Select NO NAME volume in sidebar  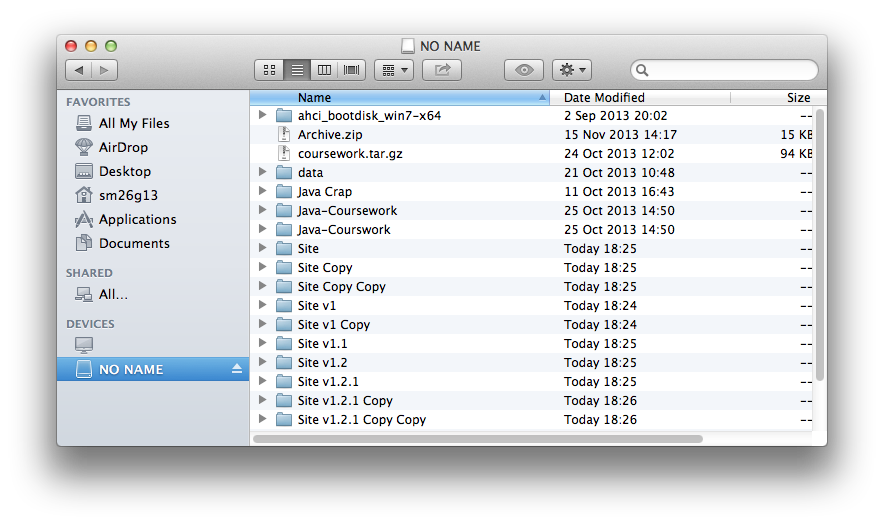coord(153,369)
